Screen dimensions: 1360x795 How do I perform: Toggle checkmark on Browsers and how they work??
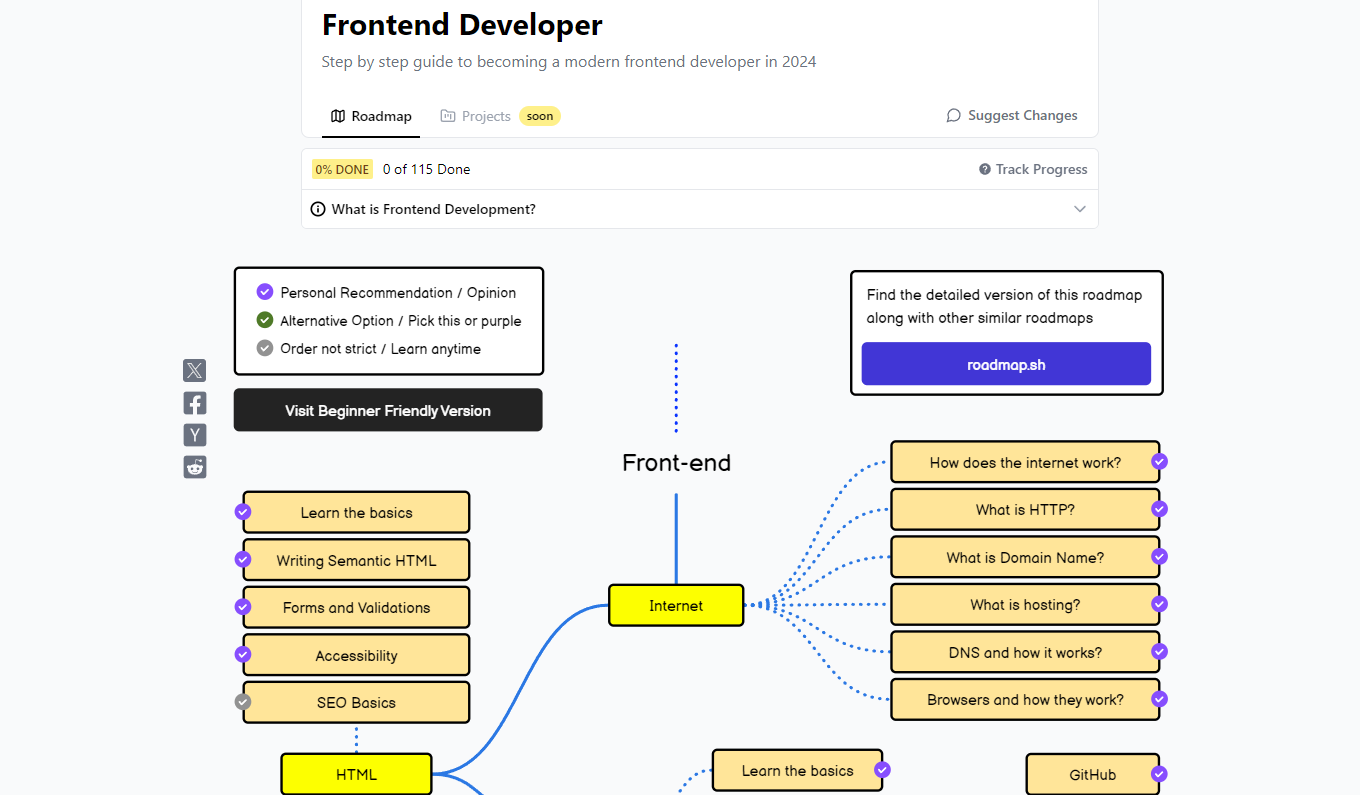coord(1160,699)
